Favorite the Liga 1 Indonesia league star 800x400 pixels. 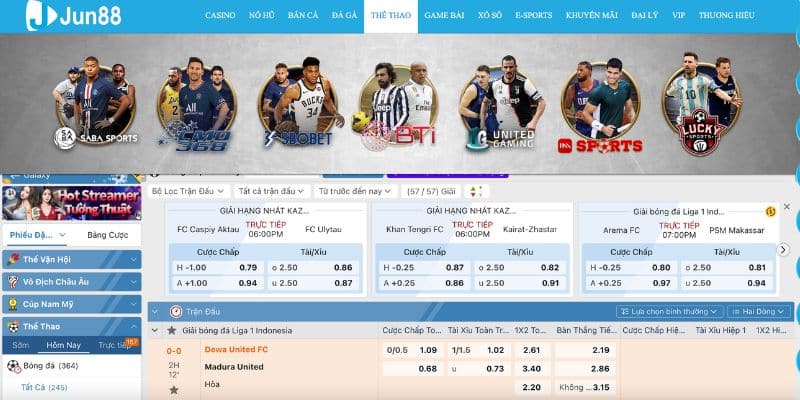[x=174, y=329]
